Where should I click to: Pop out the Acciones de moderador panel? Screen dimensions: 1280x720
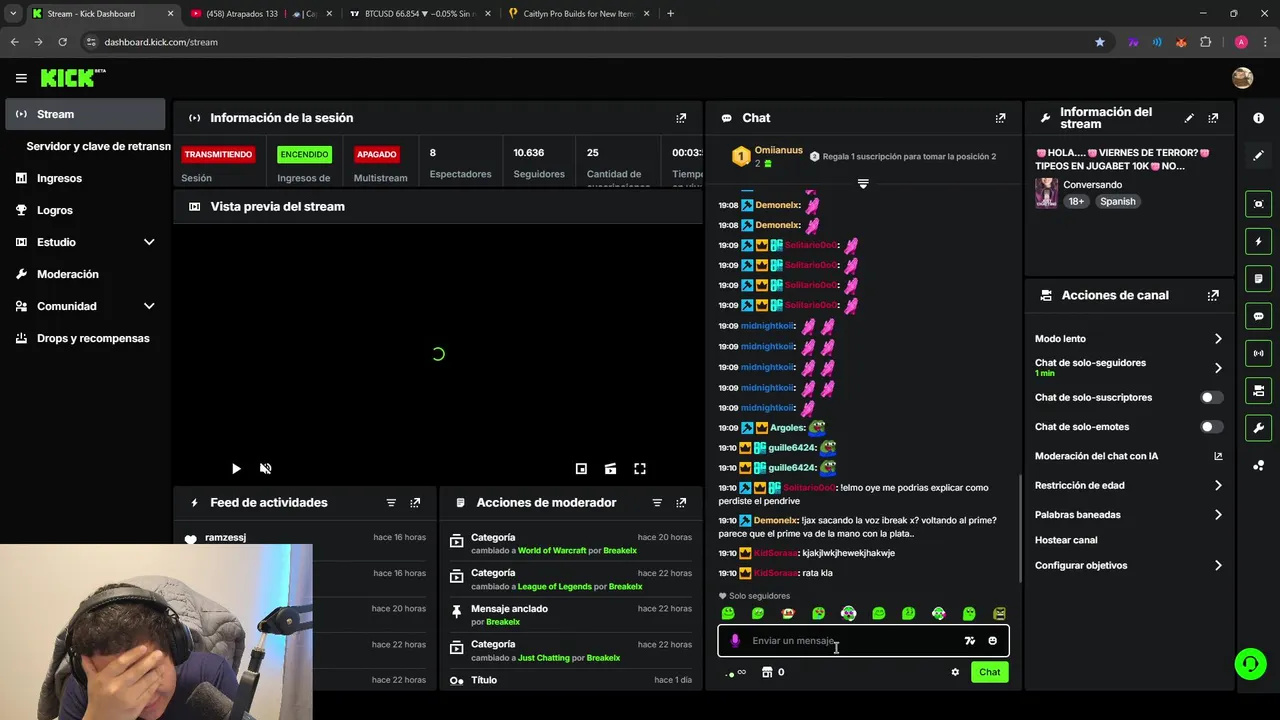681,503
